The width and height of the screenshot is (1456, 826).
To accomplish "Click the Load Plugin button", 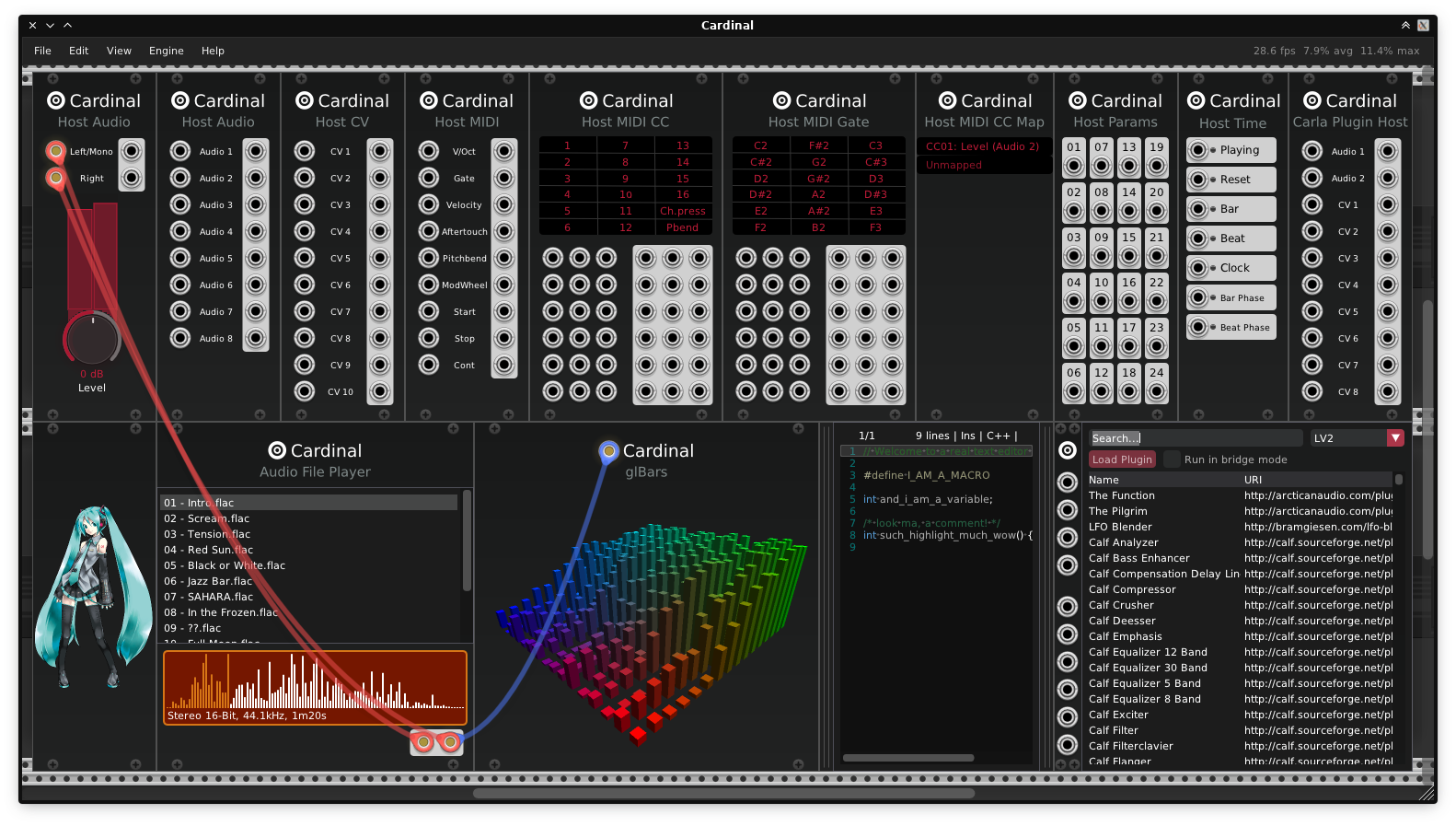I will tap(1122, 459).
